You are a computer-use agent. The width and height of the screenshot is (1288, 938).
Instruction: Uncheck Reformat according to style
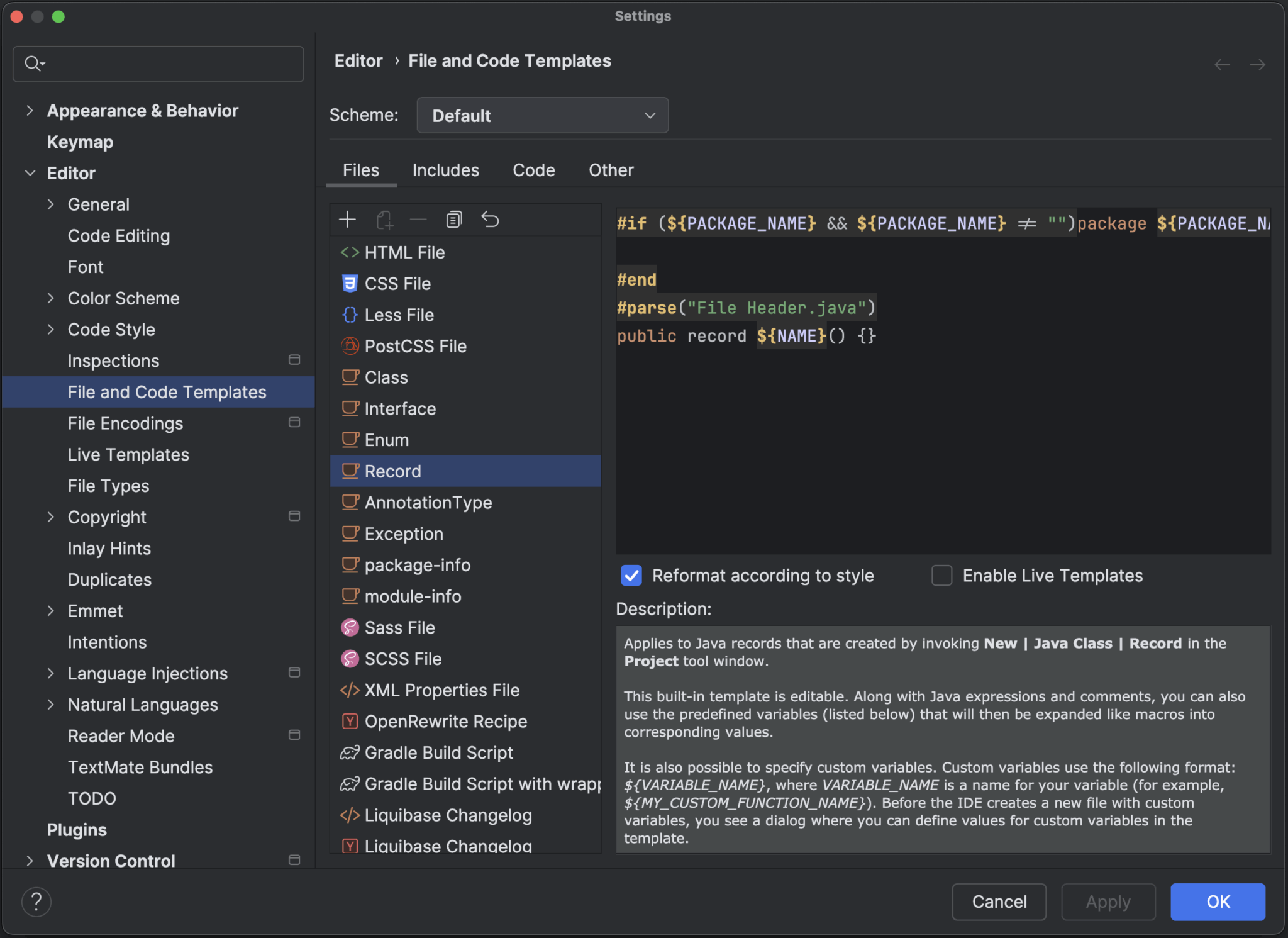tap(631, 576)
